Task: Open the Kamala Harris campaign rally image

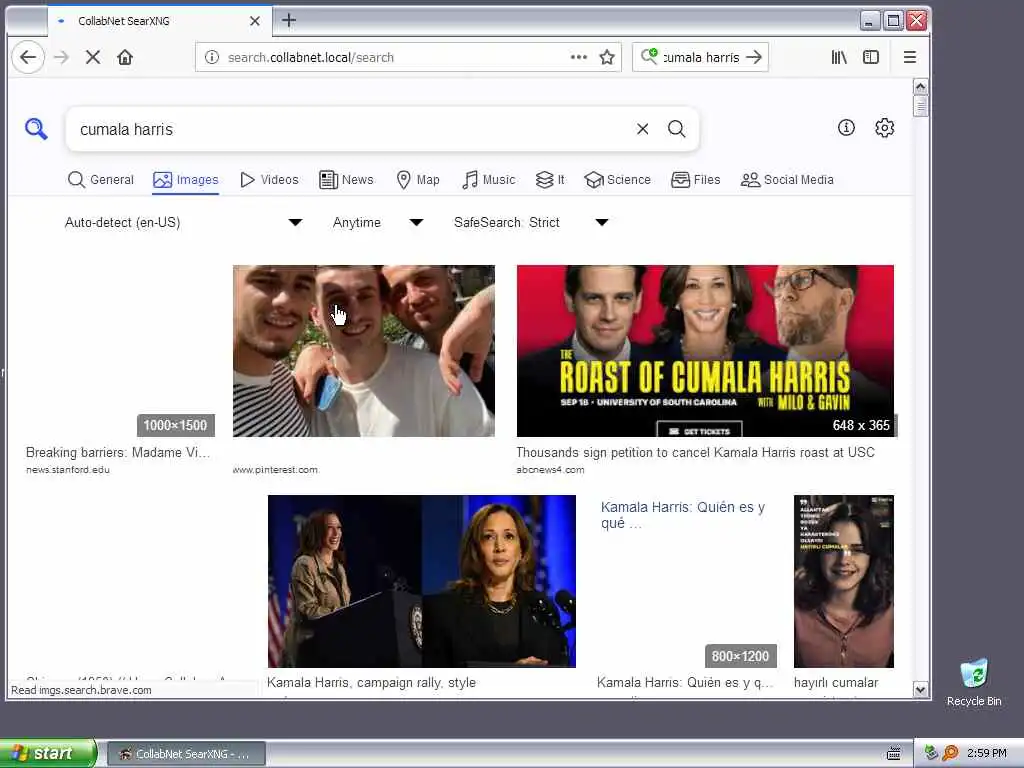Action: 422,581
